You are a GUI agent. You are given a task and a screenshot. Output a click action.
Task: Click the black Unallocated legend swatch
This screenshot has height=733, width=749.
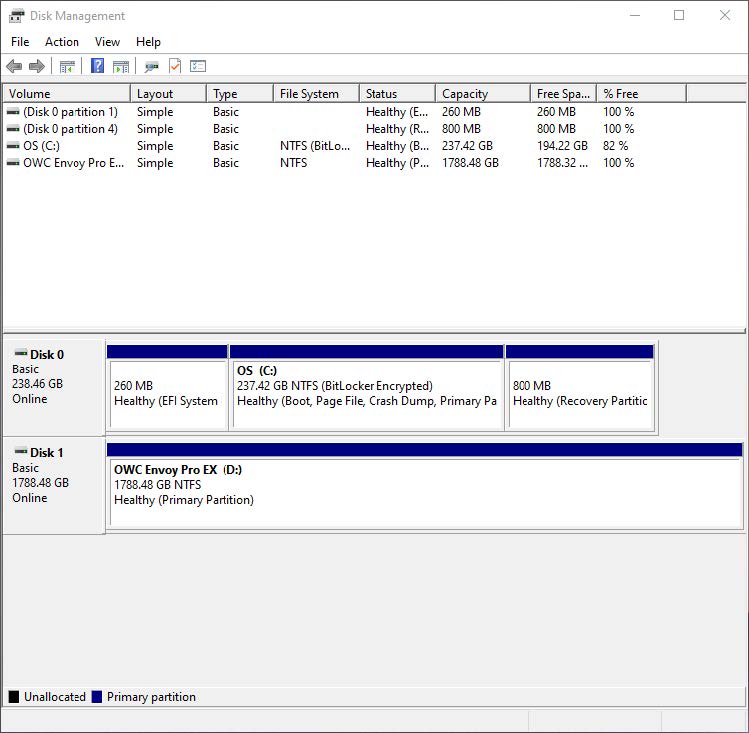point(14,697)
